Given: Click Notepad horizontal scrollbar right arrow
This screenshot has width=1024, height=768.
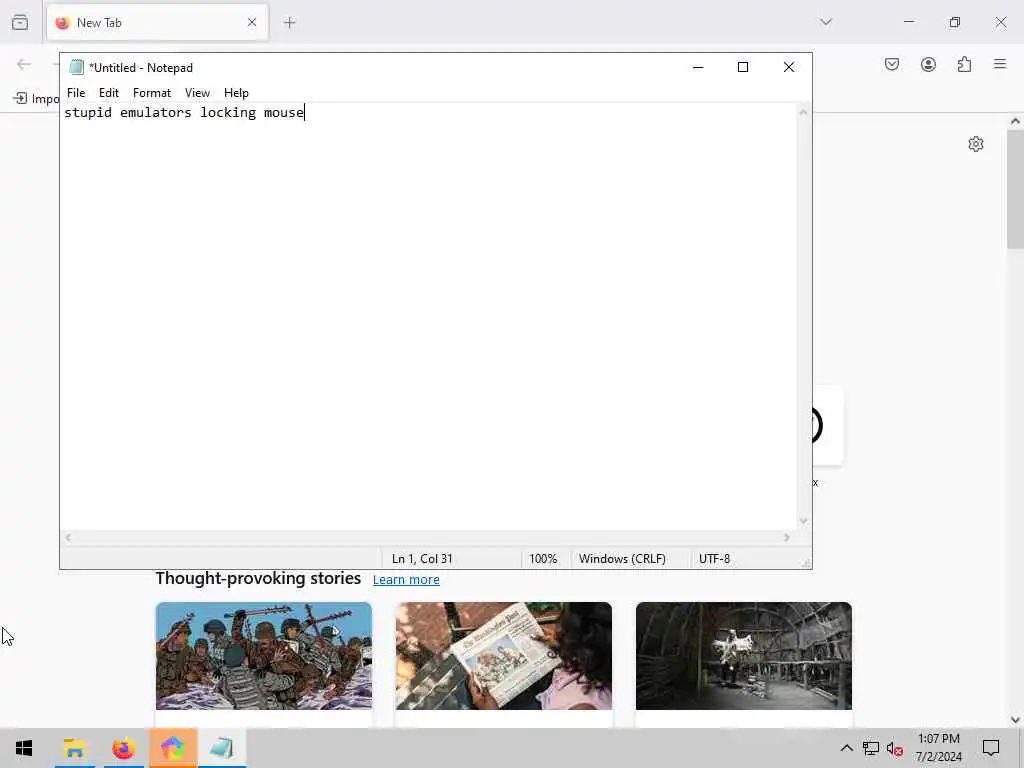Looking at the screenshot, I should (787, 537).
